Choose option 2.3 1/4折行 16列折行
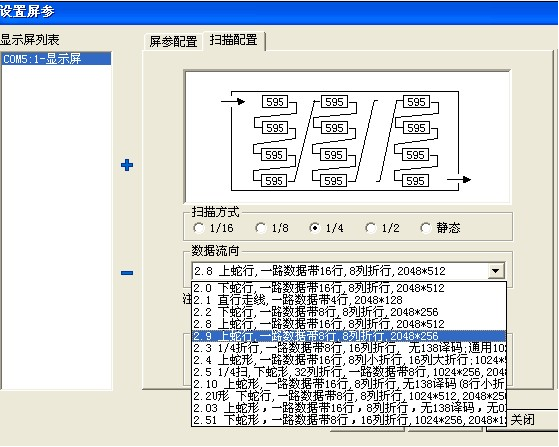This screenshot has height=447, width=559. pyautogui.click(x=349, y=348)
